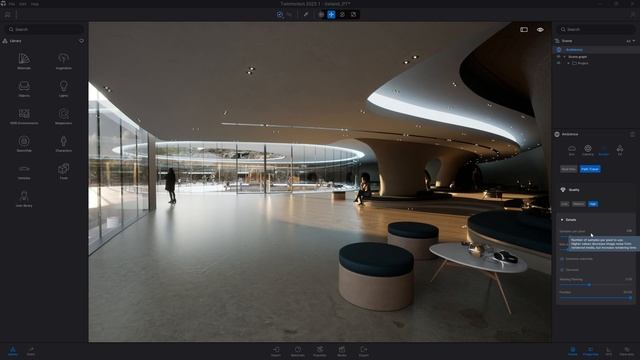Show favorites using the heart icon
Viewport: 640px width, 360px height.
pos(82,41)
